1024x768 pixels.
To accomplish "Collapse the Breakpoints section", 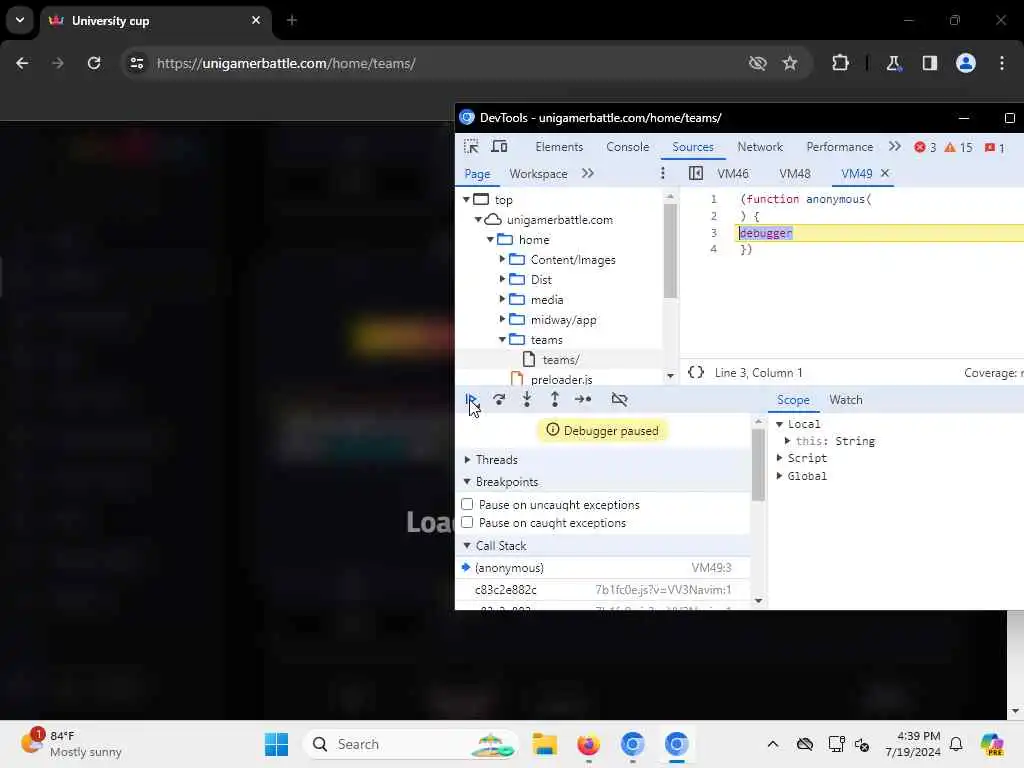I will coord(467,481).
